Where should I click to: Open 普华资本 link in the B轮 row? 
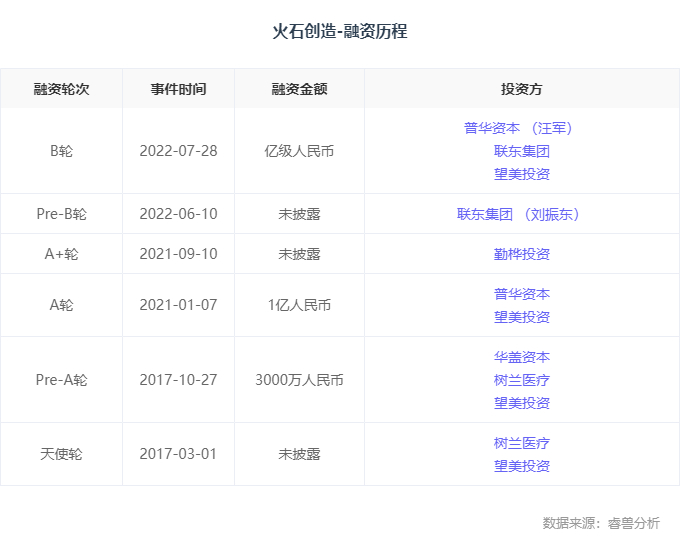493,128
